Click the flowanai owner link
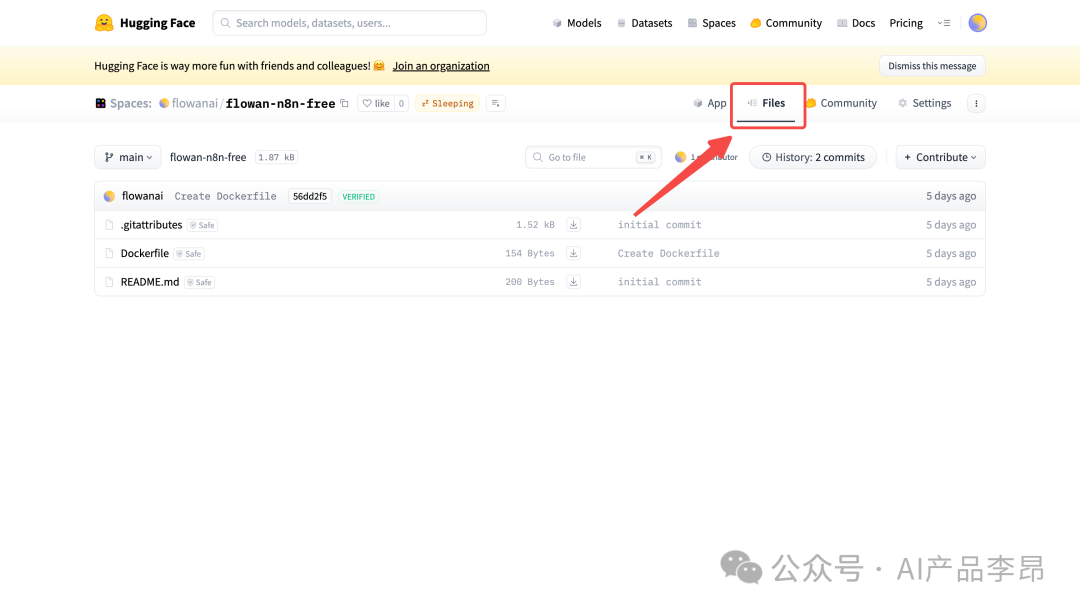 [194, 103]
